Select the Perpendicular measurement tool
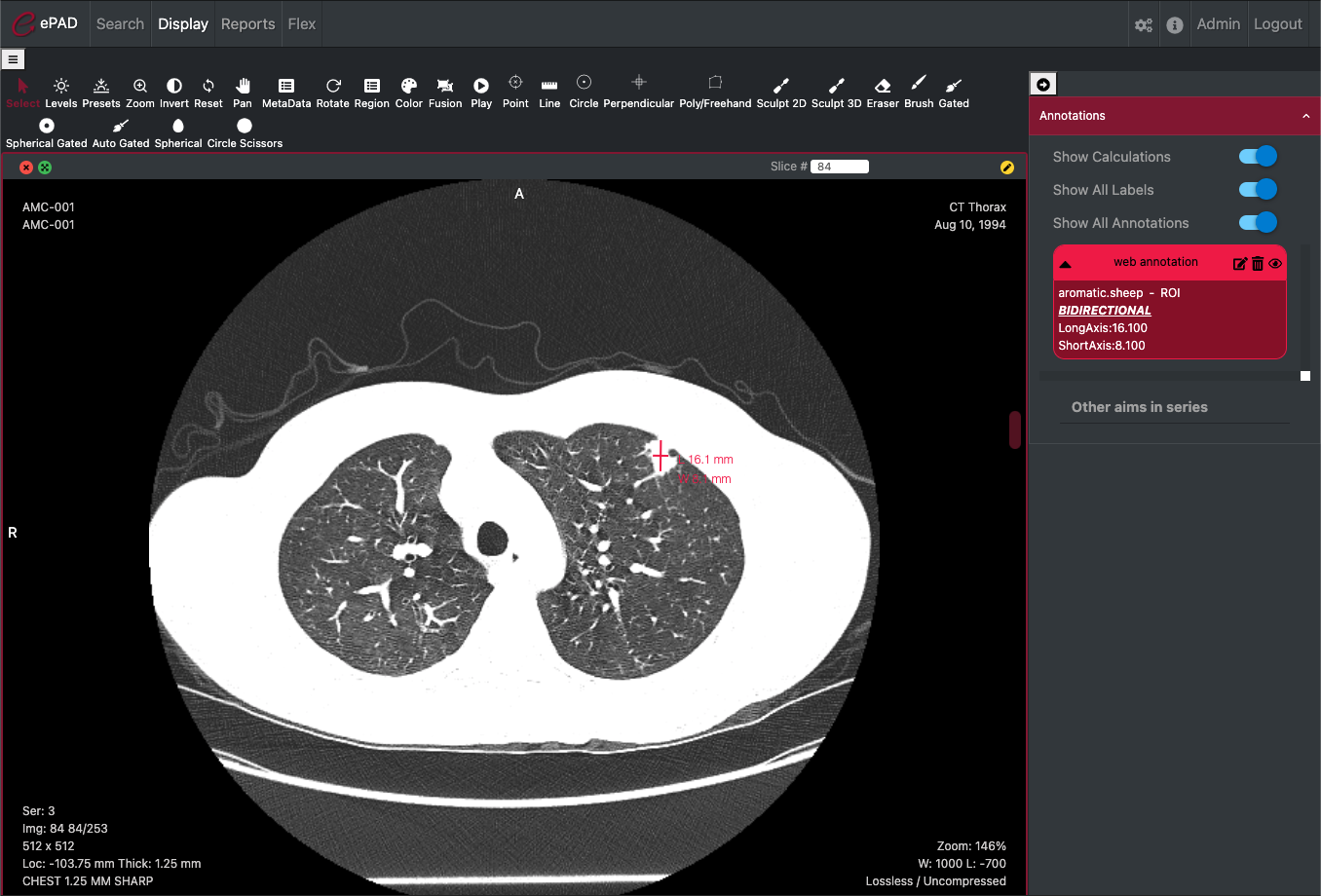The image size is (1321, 896). pos(638,92)
